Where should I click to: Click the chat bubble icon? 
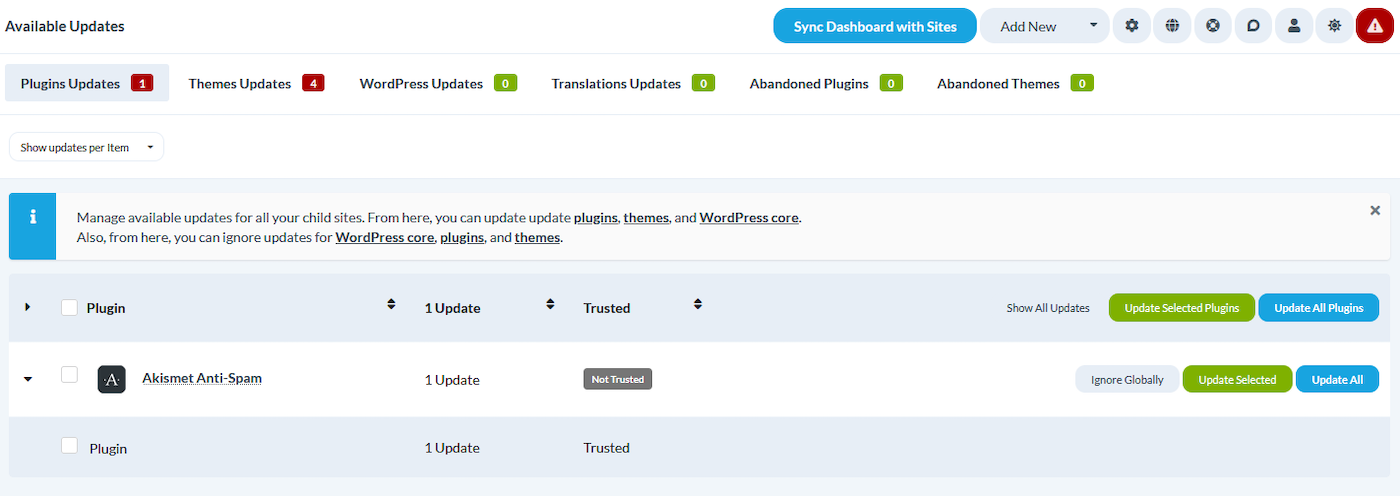point(1253,26)
